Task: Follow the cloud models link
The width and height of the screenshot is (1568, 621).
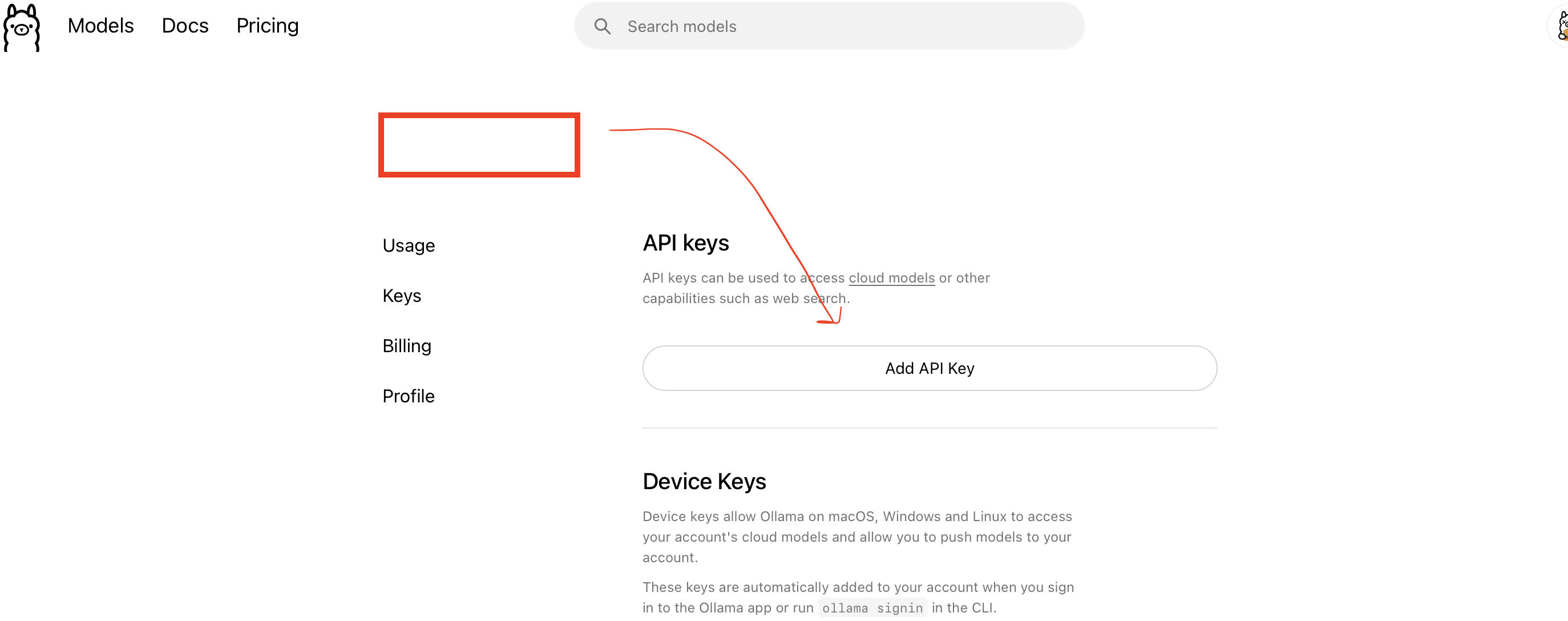Action: [x=891, y=277]
